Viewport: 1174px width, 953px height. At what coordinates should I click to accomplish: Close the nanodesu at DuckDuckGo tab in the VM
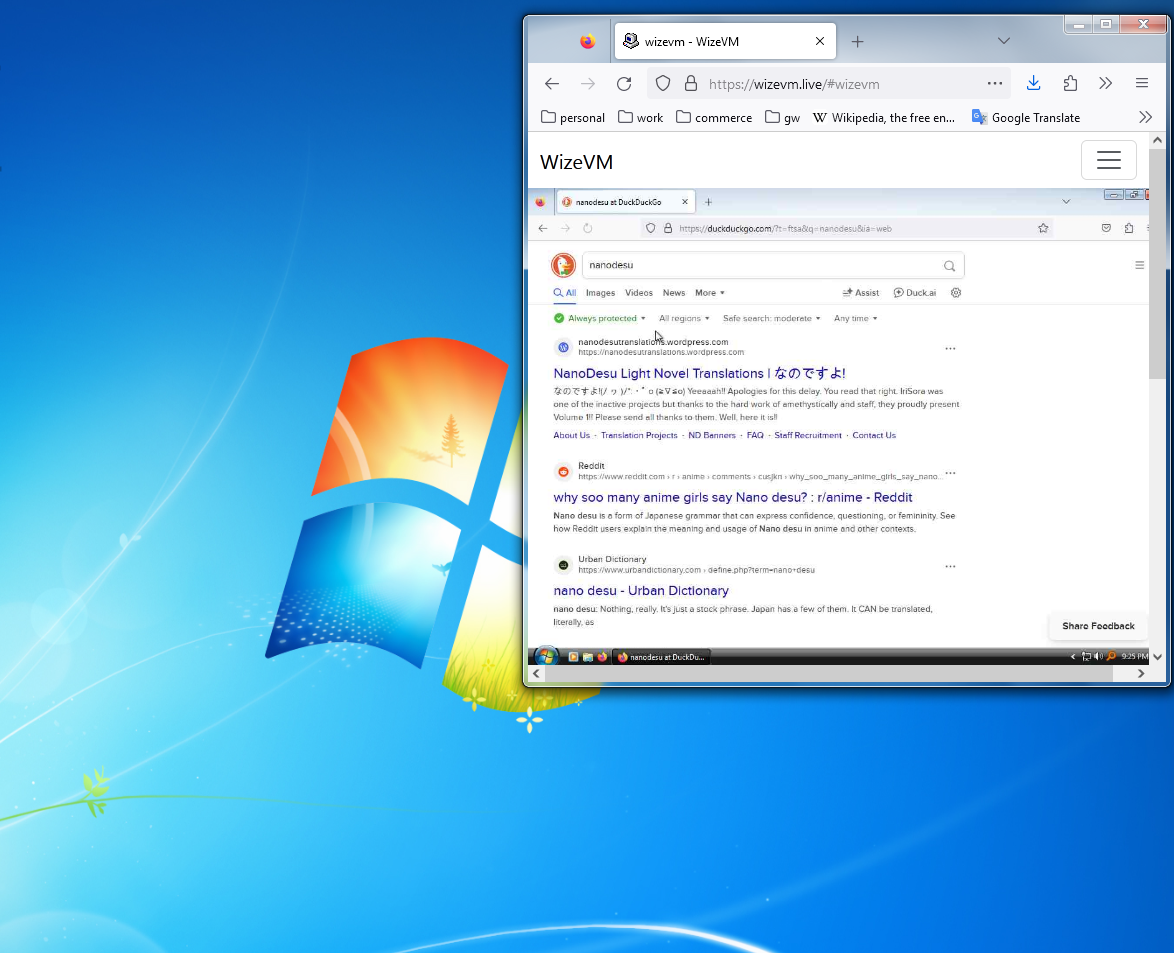pyautogui.click(x=684, y=202)
